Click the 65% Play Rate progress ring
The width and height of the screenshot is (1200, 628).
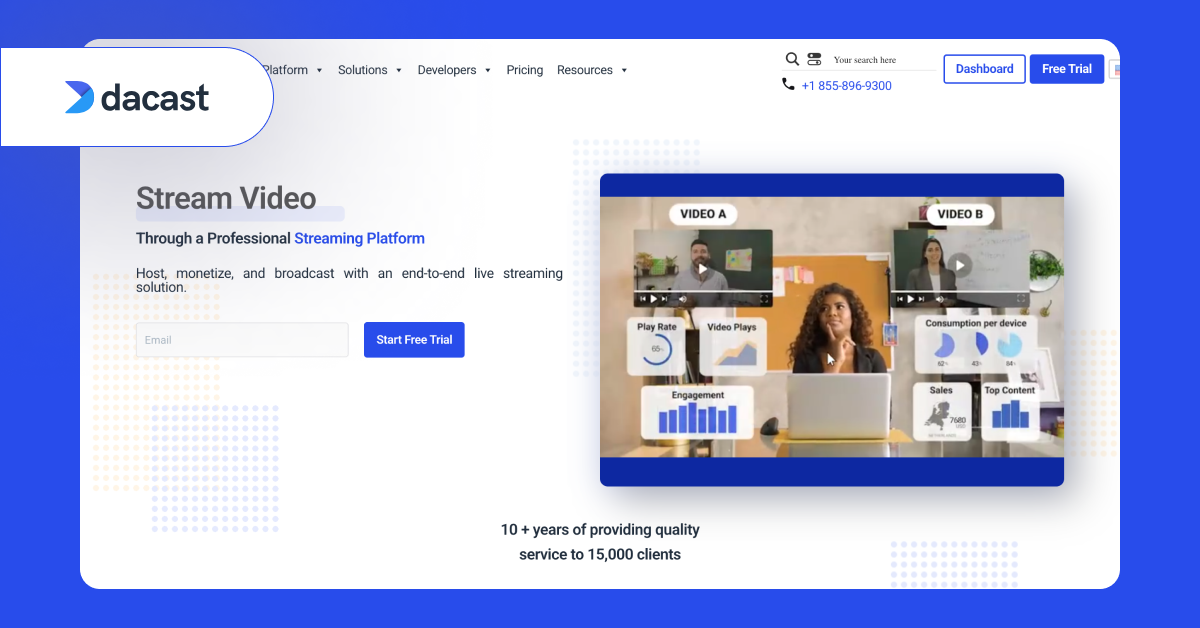pyautogui.click(x=659, y=348)
